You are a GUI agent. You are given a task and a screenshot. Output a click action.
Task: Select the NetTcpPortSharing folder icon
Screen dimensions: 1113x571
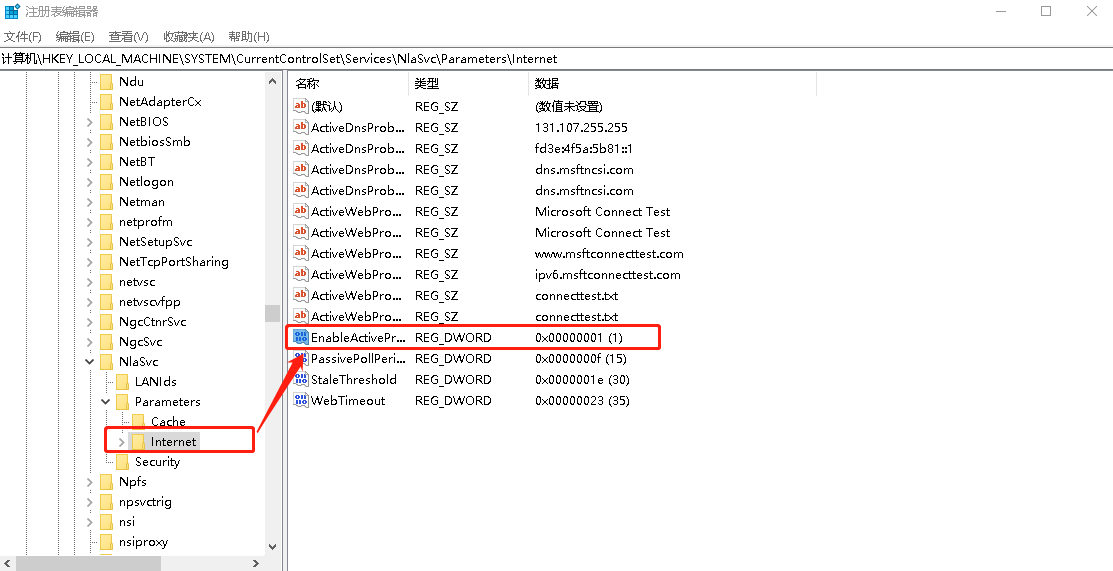click(x=106, y=261)
